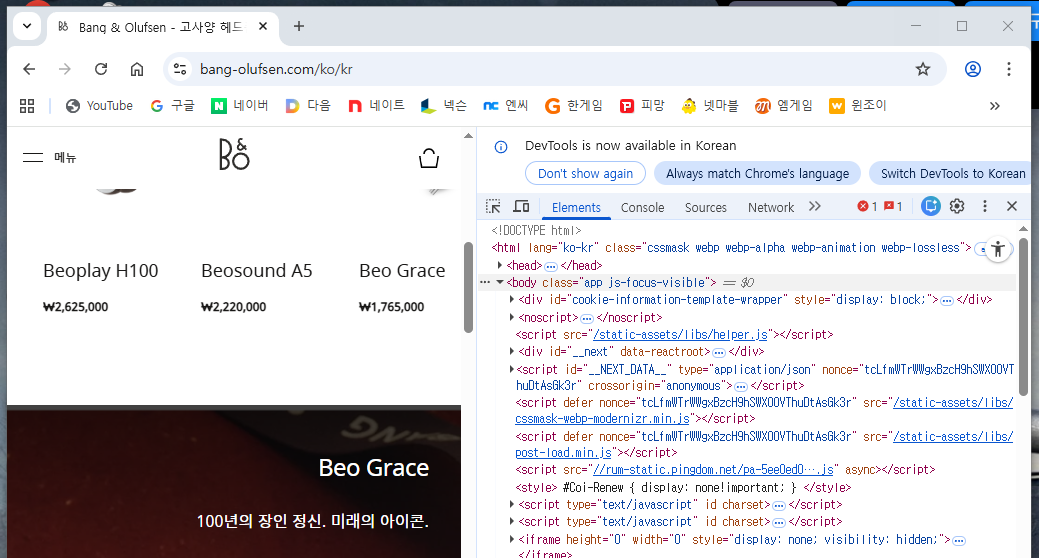
Task: Click the page vertical scrollbar thumb
Action: tap(468, 287)
